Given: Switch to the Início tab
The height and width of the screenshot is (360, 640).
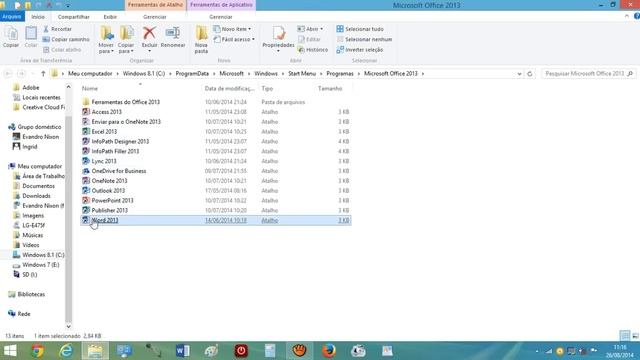Looking at the screenshot, I should [x=38, y=17].
